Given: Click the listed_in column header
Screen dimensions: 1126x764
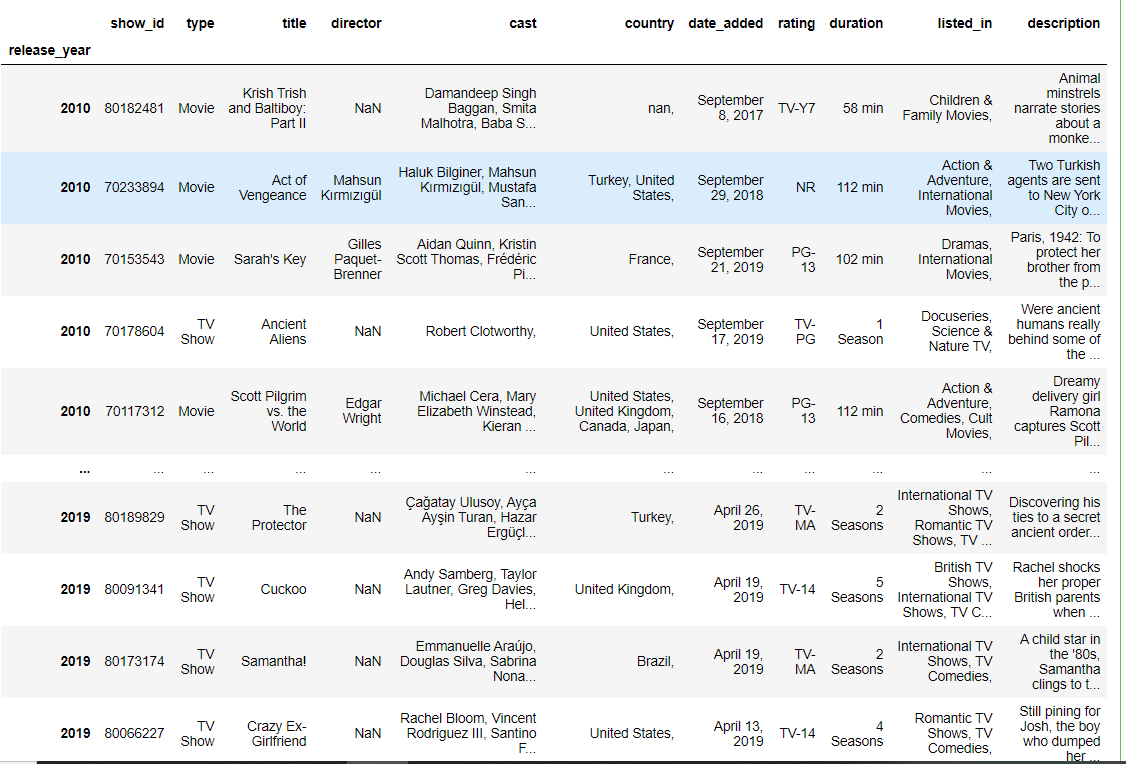Looking at the screenshot, I should 964,23.
